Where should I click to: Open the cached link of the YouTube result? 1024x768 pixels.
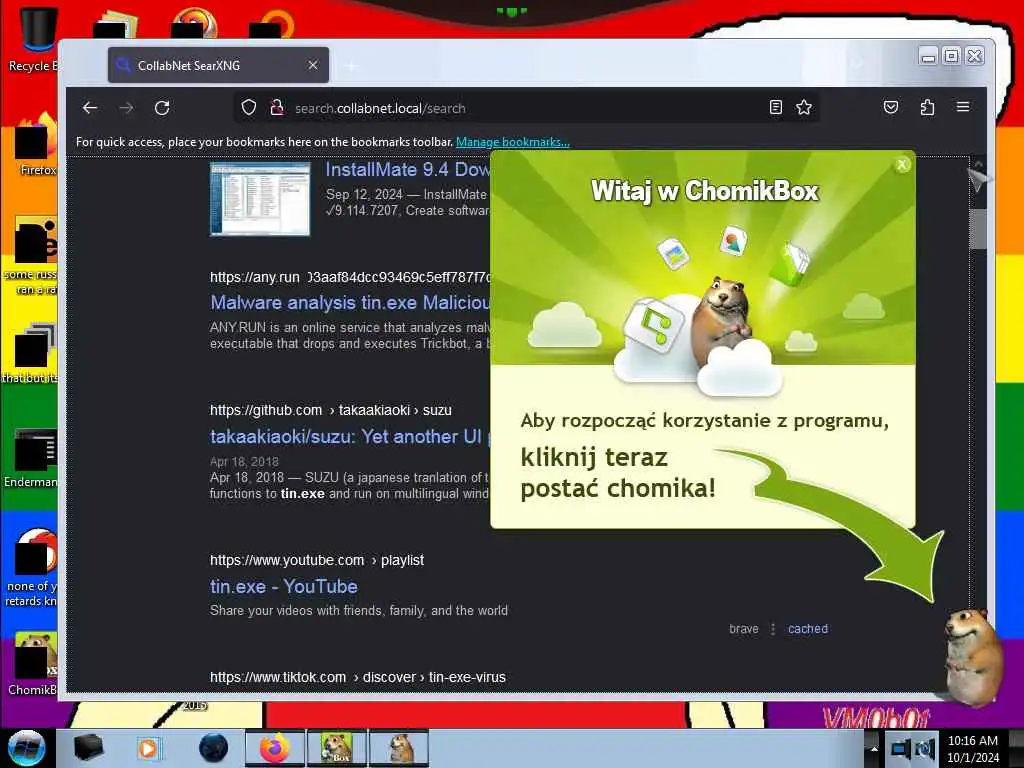[x=808, y=629]
